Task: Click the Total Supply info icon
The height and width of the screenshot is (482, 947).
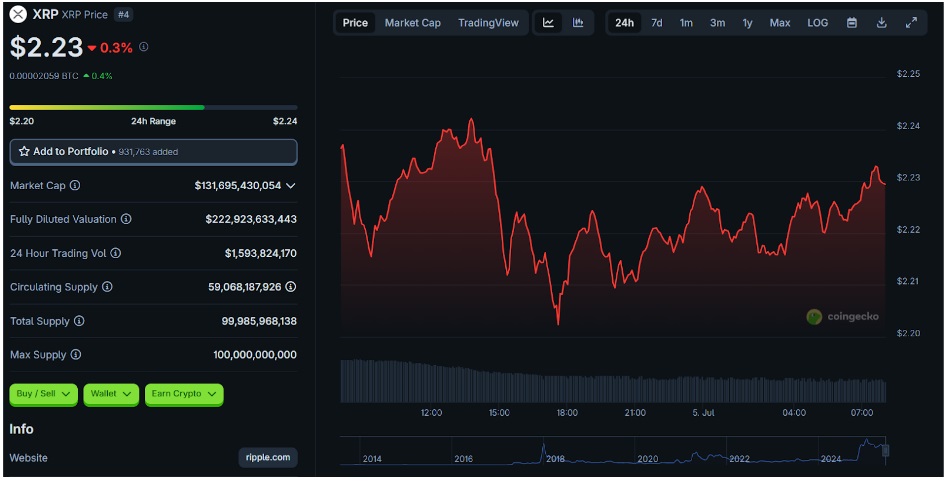Action: click(x=79, y=321)
